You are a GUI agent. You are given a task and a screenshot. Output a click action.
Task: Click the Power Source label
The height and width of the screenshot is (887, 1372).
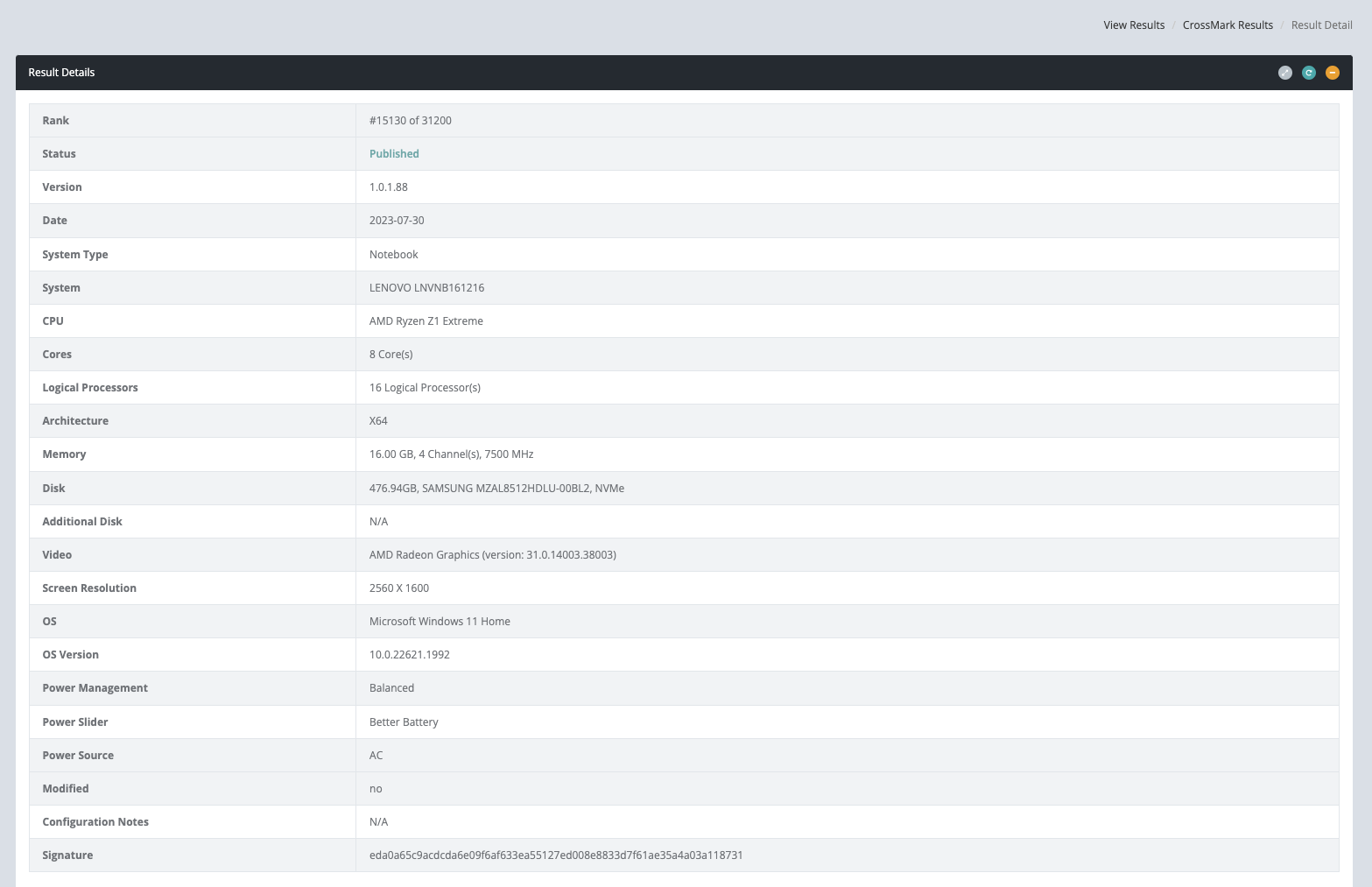pyautogui.click(x=78, y=756)
